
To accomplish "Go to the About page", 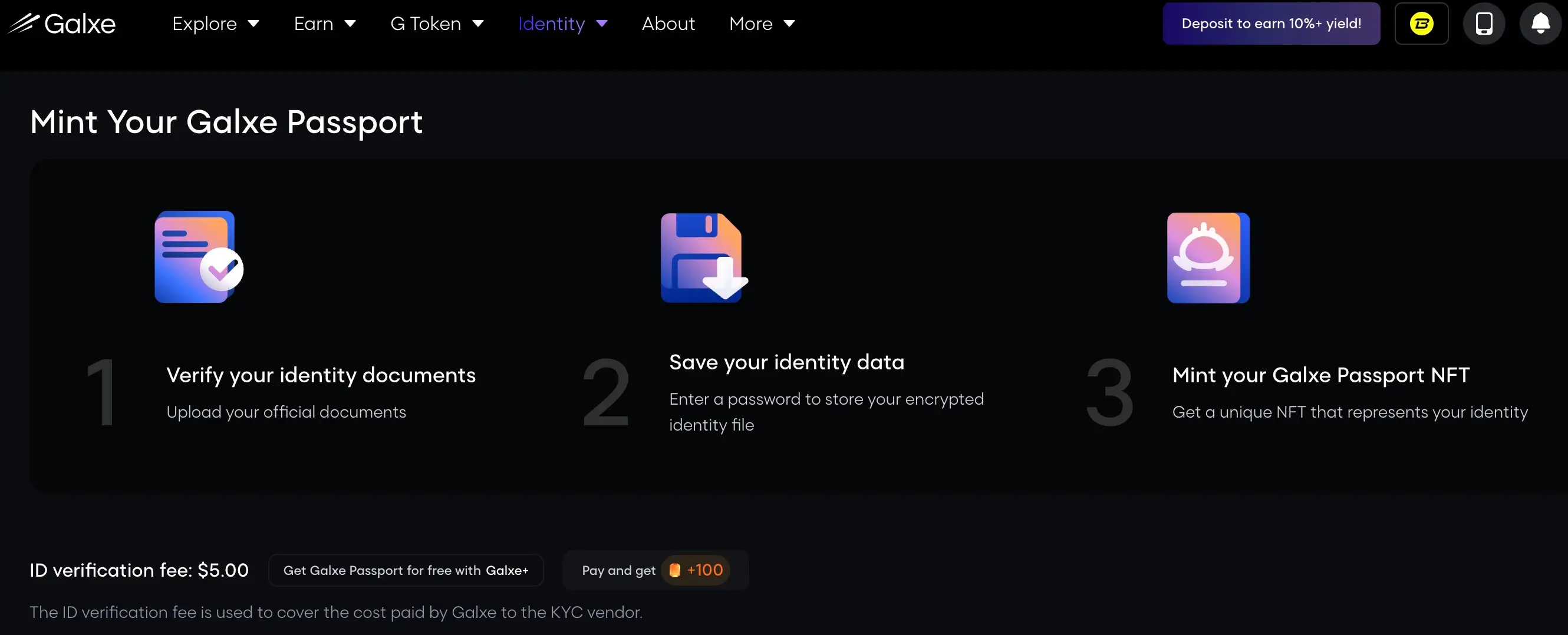I will click(668, 24).
